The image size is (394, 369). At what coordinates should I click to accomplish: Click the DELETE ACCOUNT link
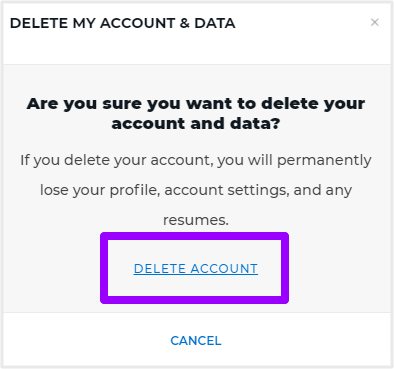point(196,269)
